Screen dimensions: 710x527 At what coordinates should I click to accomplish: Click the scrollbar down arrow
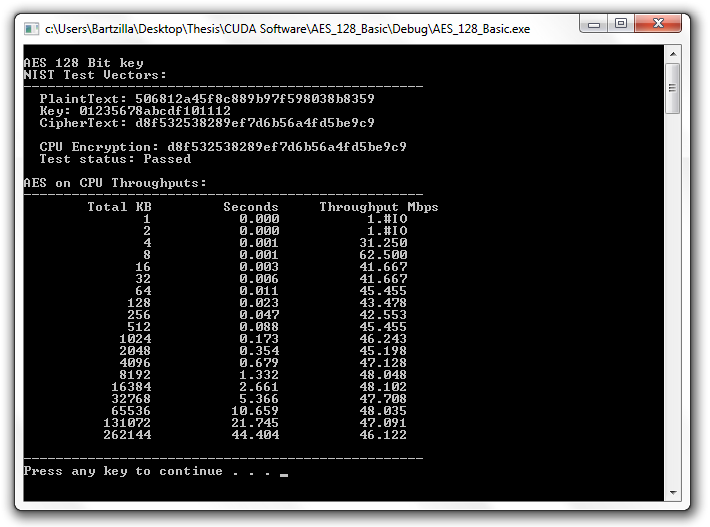673,493
